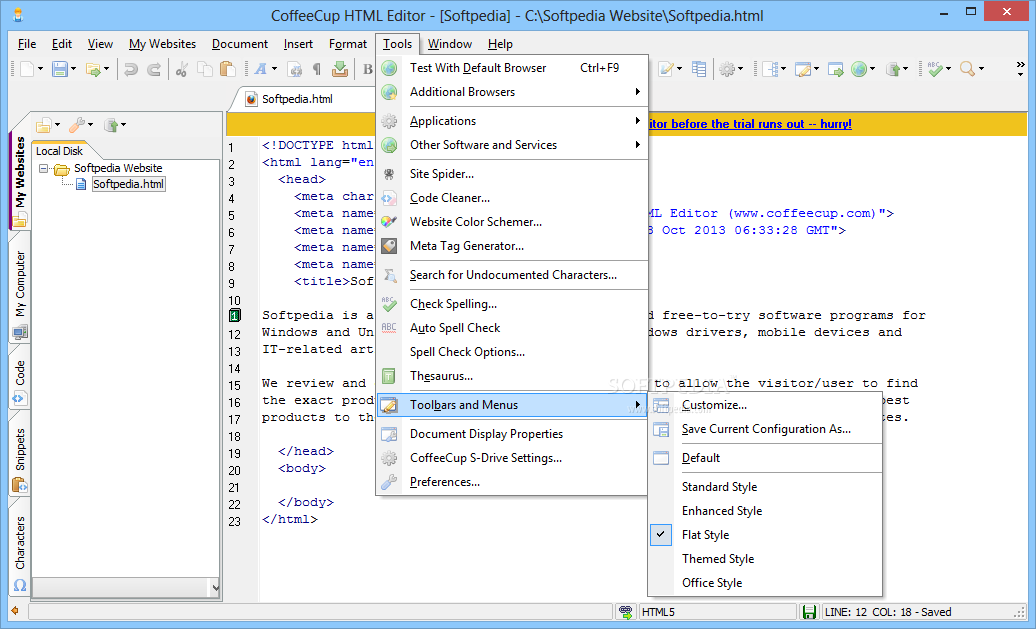Open the Window menu in menu bar
The image size is (1036, 629).
(x=450, y=44)
